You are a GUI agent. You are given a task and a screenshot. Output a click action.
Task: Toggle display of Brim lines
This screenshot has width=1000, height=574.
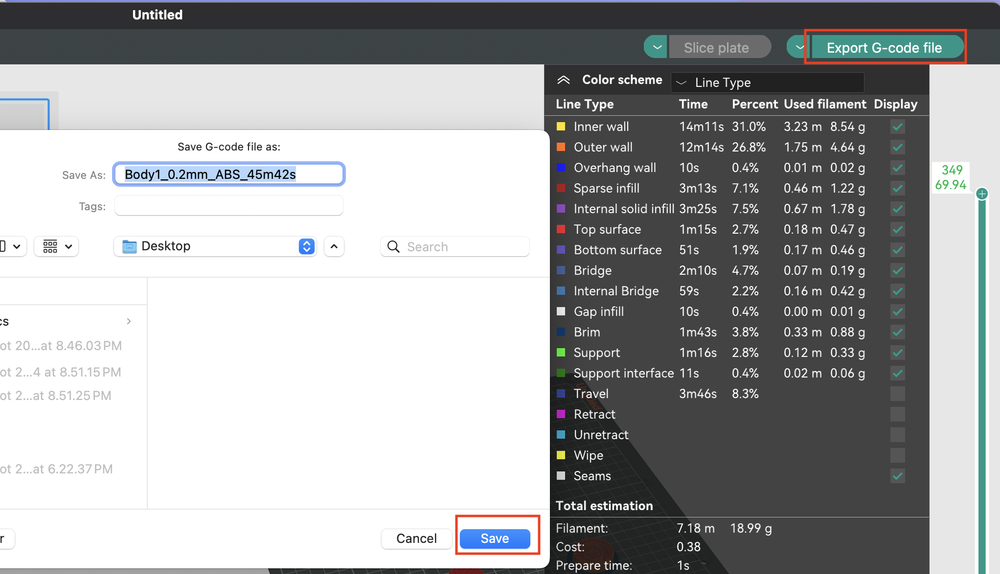[897, 332]
